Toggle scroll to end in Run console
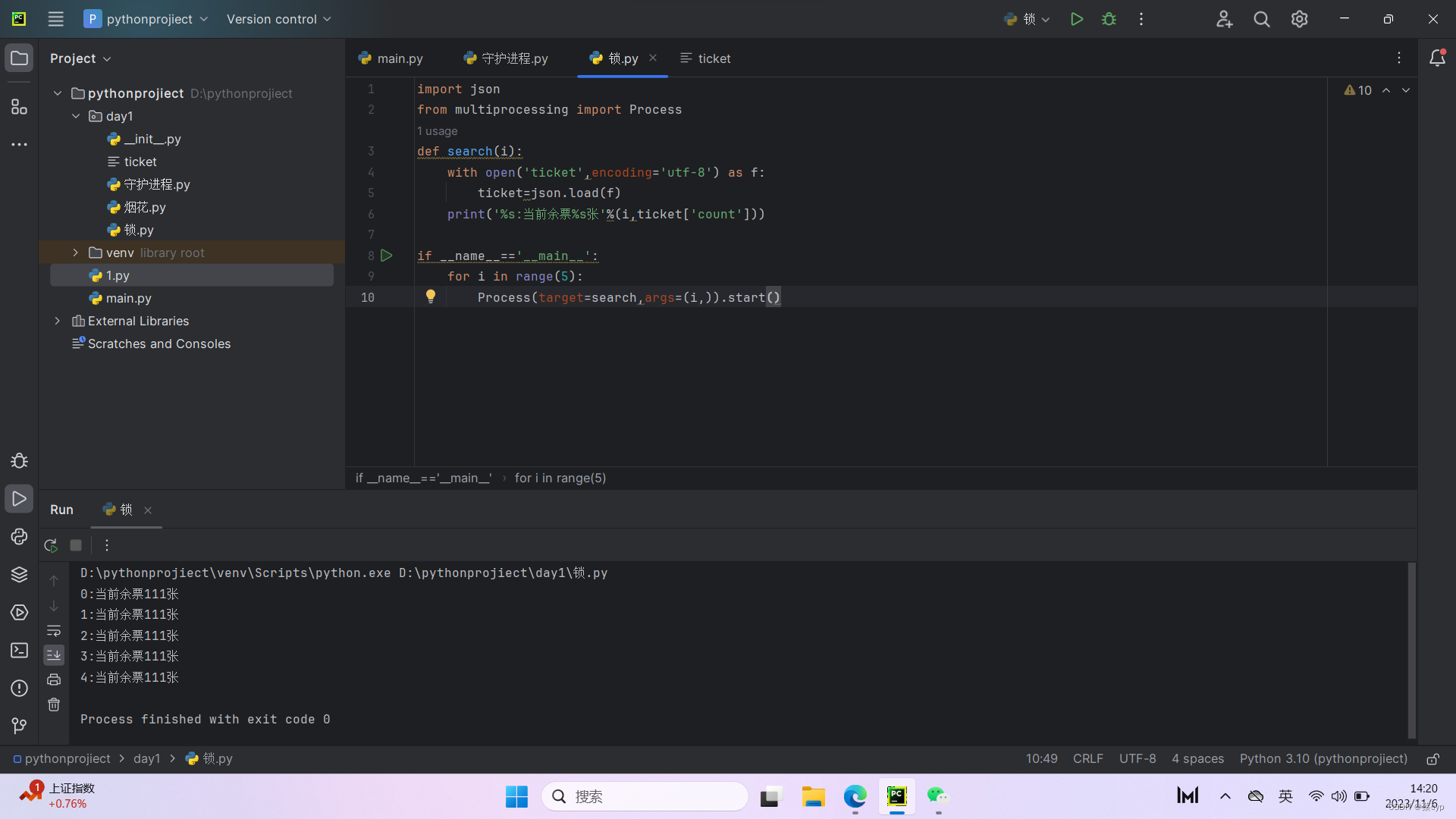Screen dimensions: 1456x819 (54, 655)
